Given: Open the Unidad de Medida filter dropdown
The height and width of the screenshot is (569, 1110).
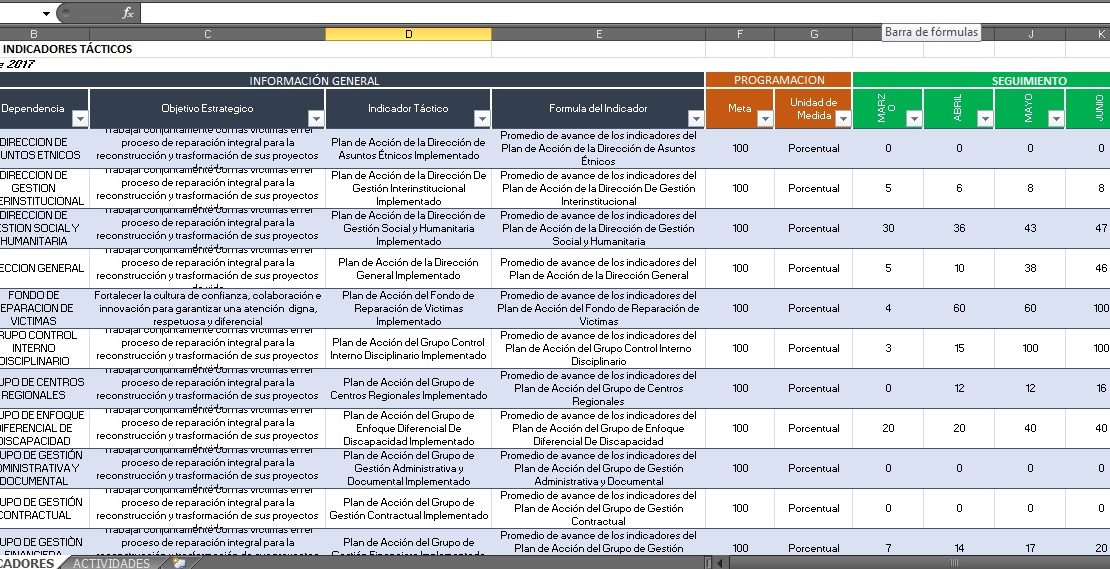Looking at the screenshot, I should [842, 119].
